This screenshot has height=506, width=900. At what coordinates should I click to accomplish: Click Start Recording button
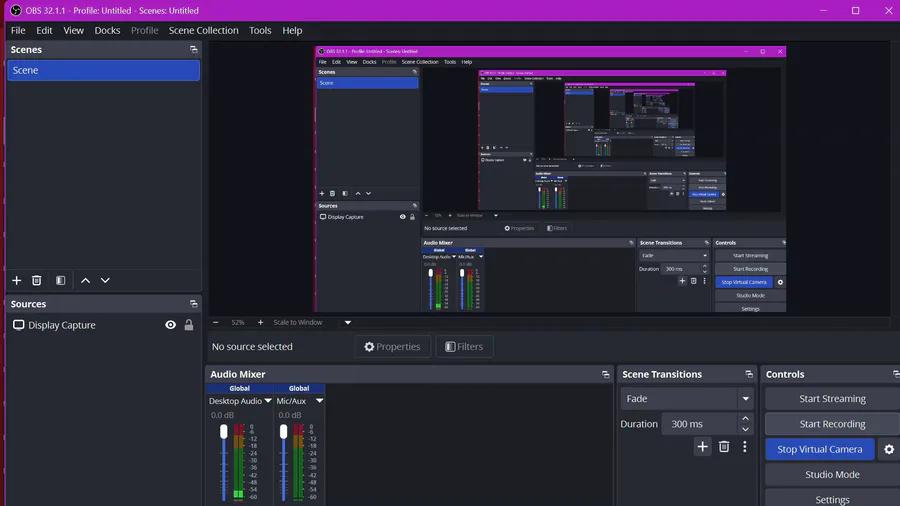click(832, 424)
